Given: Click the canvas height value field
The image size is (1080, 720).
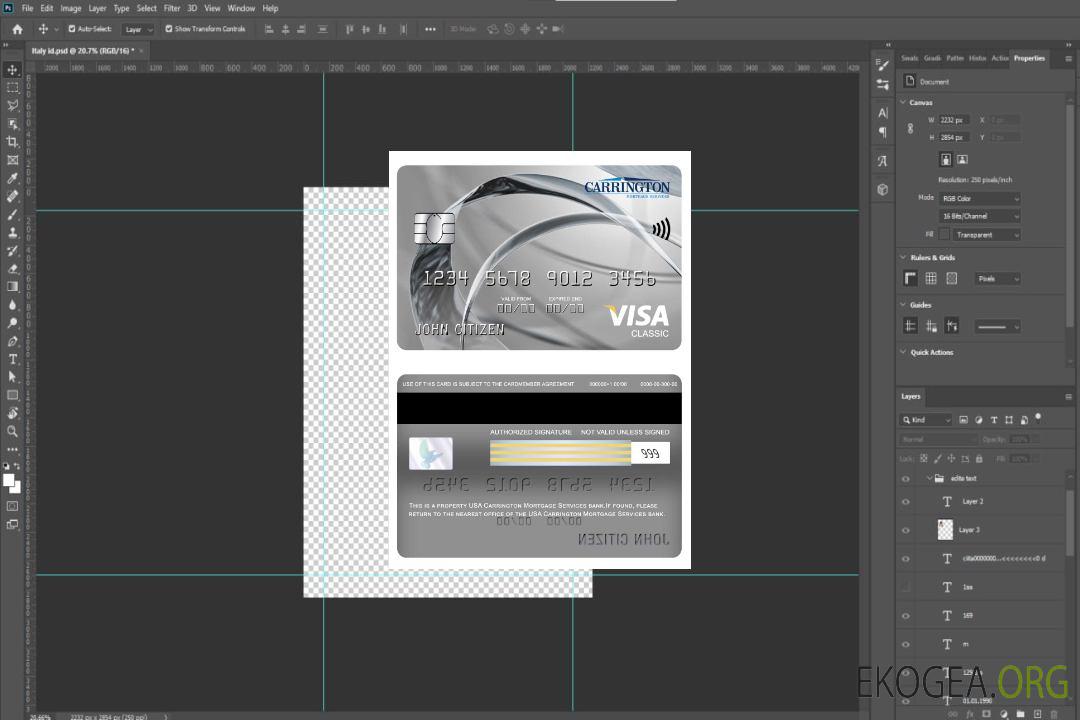Looking at the screenshot, I should tap(954, 138).
